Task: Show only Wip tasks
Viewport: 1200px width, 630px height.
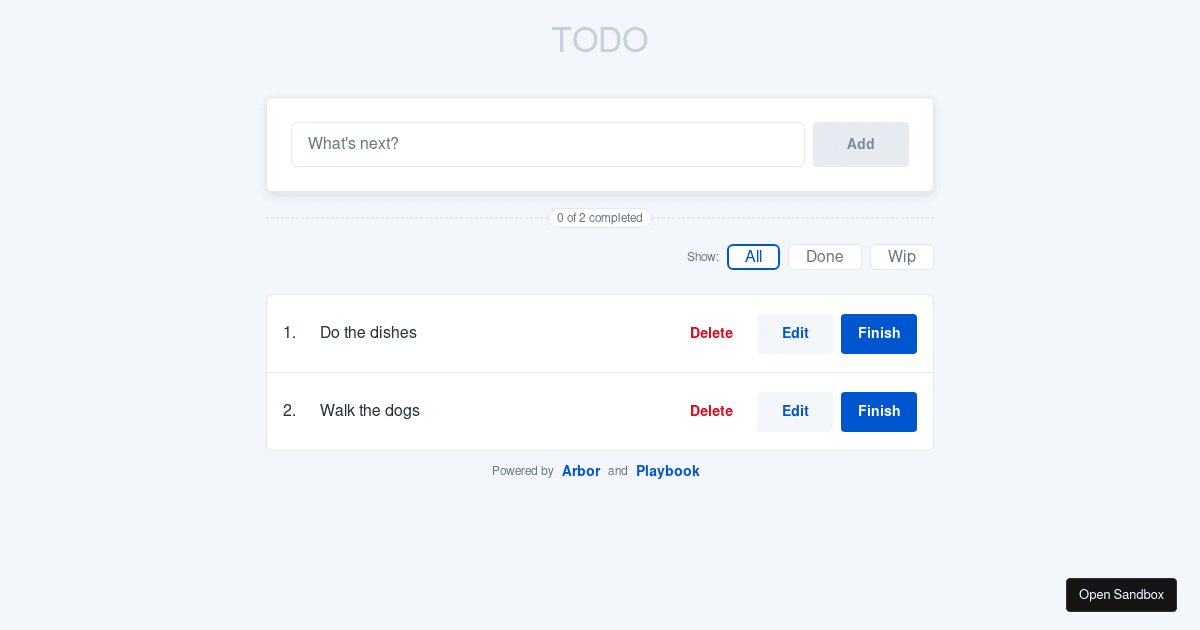Action: [901, 257]
